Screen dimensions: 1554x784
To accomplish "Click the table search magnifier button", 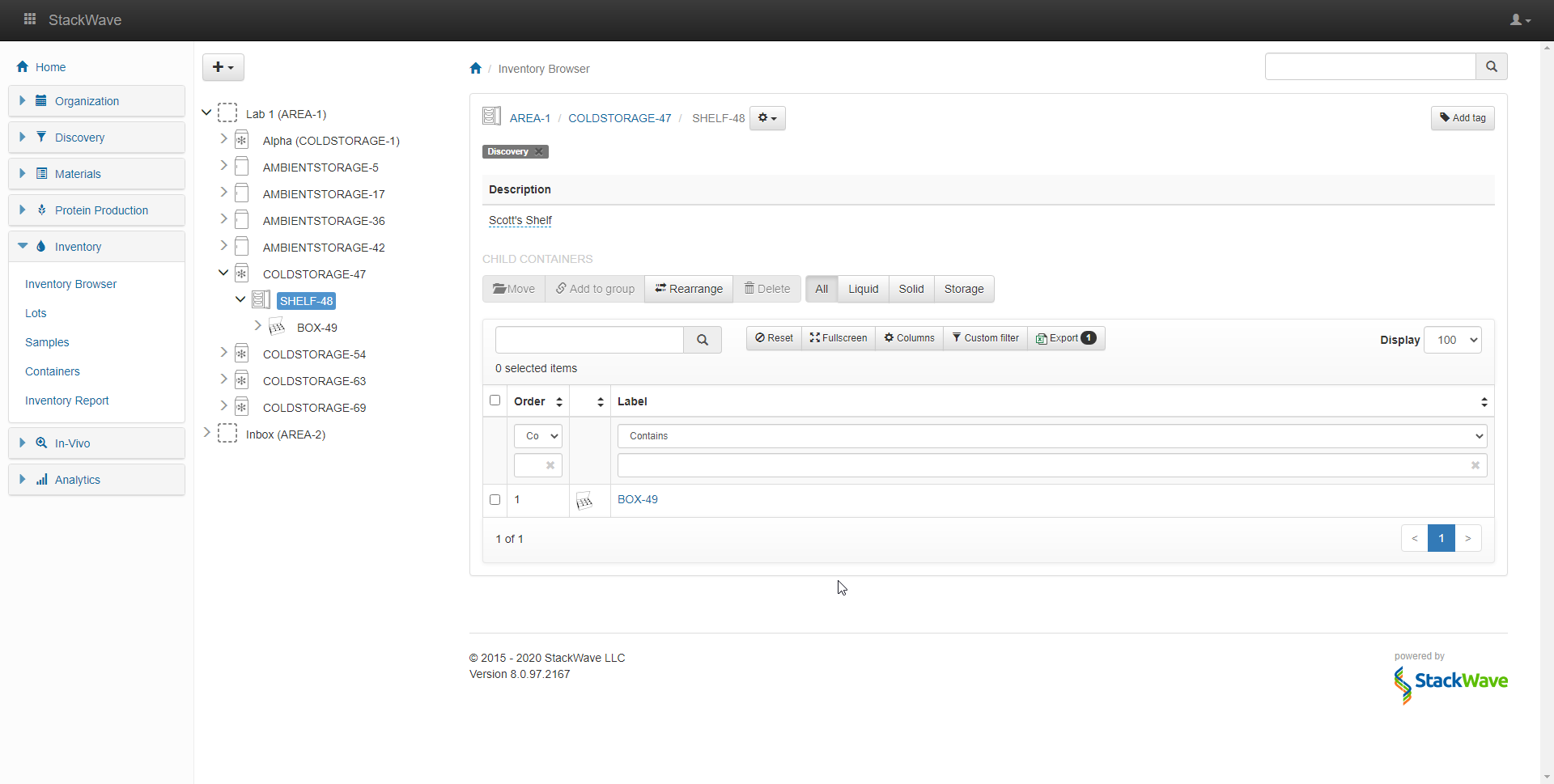I will point(702,341).
